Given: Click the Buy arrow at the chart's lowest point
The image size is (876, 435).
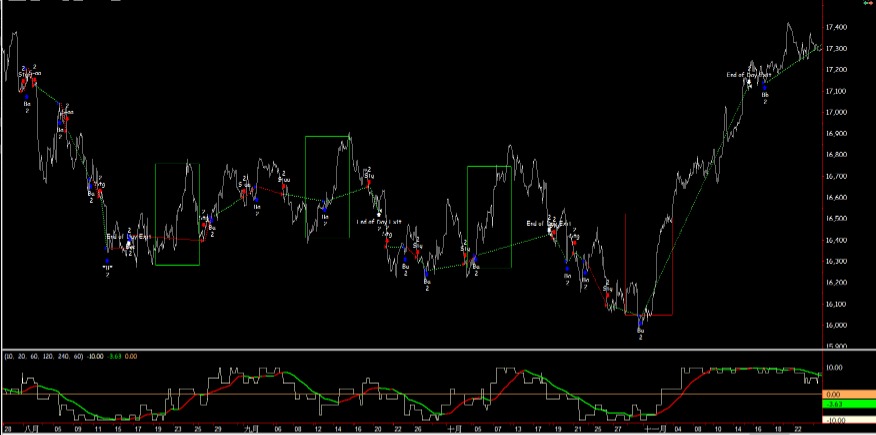Looking at the screenshot, I should tap(641, 320).
